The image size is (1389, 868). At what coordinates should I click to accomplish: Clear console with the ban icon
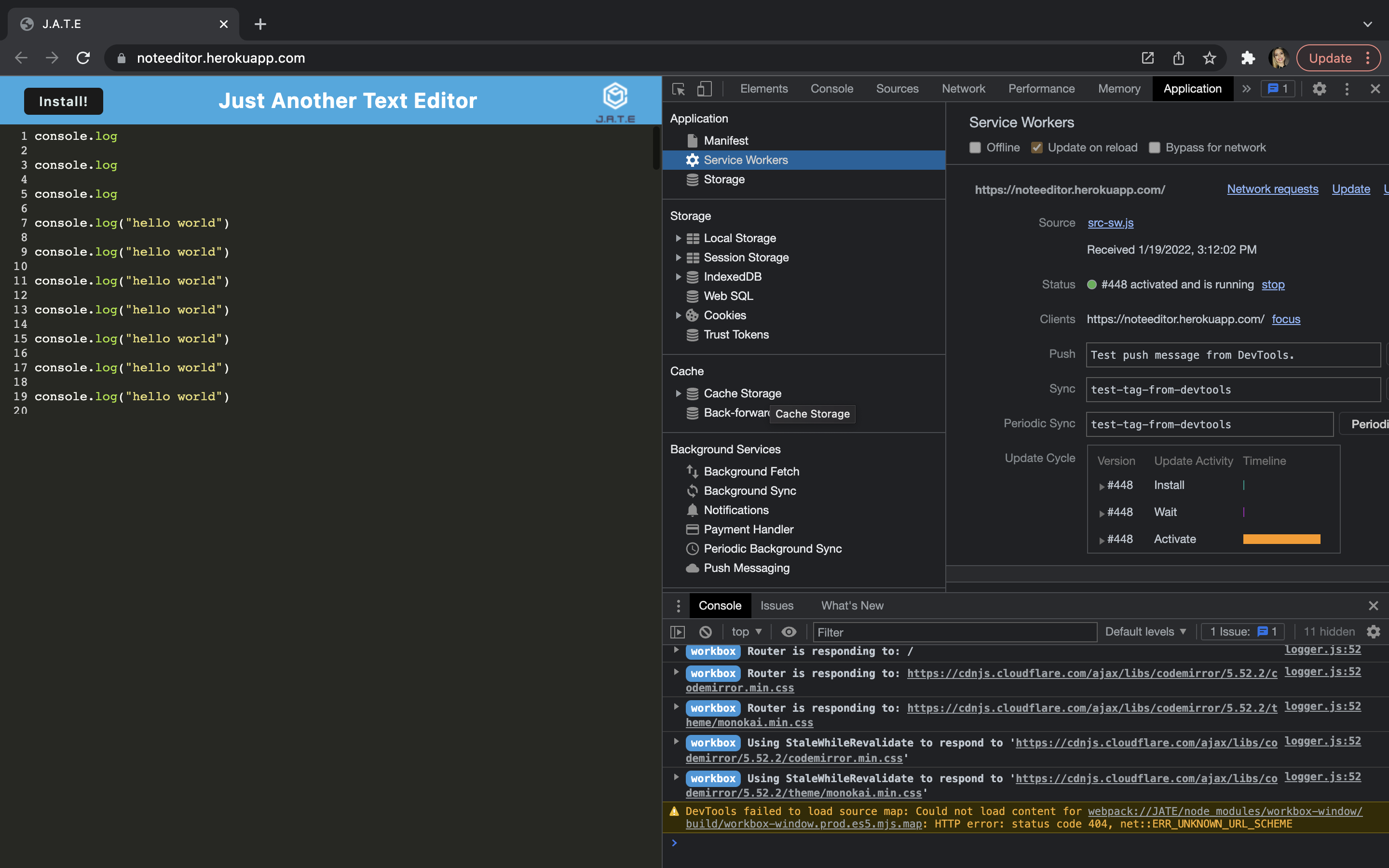tap(706, 632)
